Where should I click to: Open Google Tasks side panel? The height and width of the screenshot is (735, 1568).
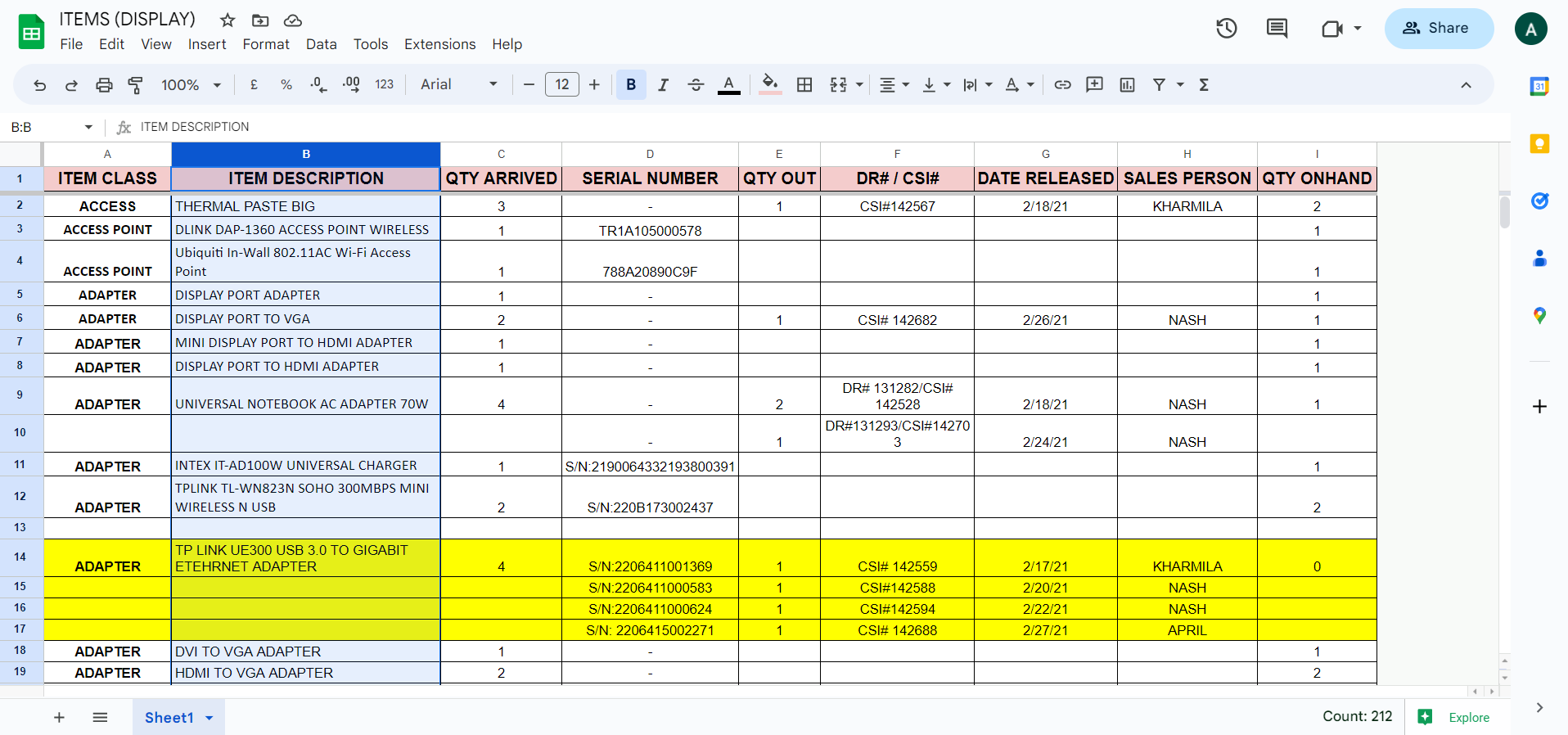(1539, 201)
